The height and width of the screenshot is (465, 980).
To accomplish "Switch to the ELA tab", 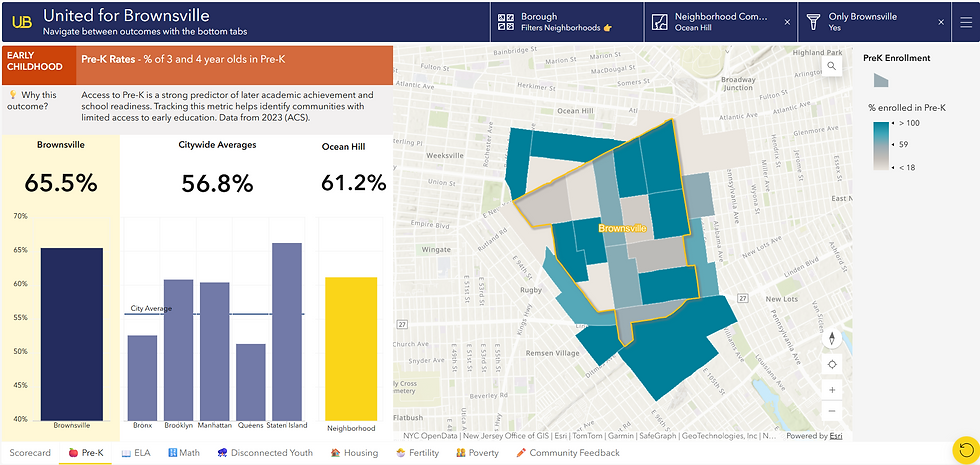I will click(x=136, y=452).
